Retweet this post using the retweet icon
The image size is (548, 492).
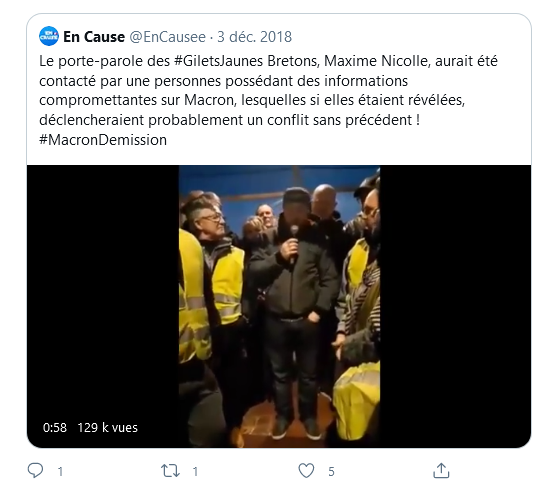170,471
